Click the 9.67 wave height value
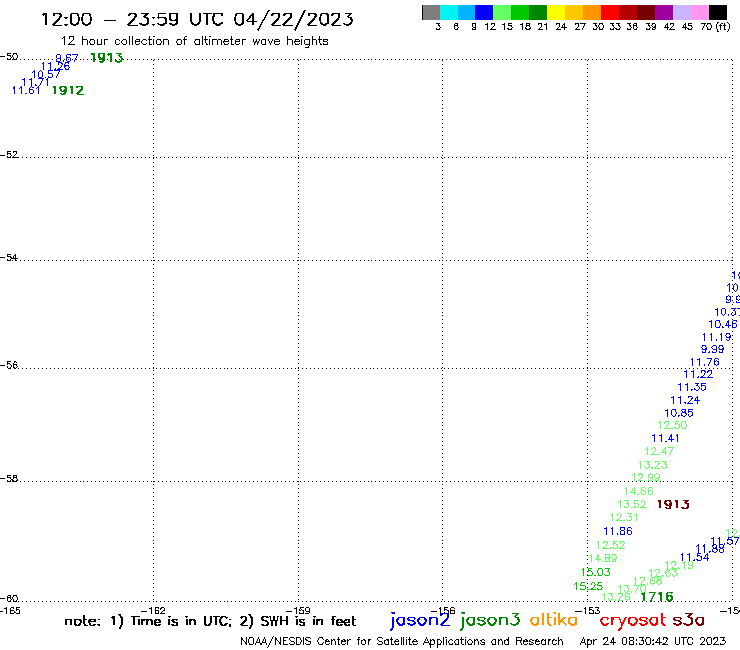The height and width of the screenshot is (650, 740). [x=67, y=58]
